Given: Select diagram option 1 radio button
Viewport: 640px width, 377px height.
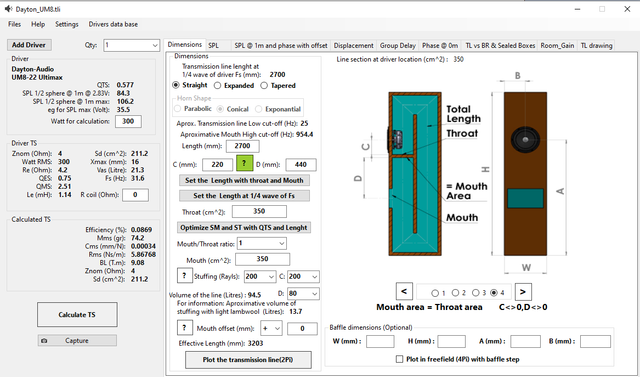Looking at the screenshot, I should [435, 293].
